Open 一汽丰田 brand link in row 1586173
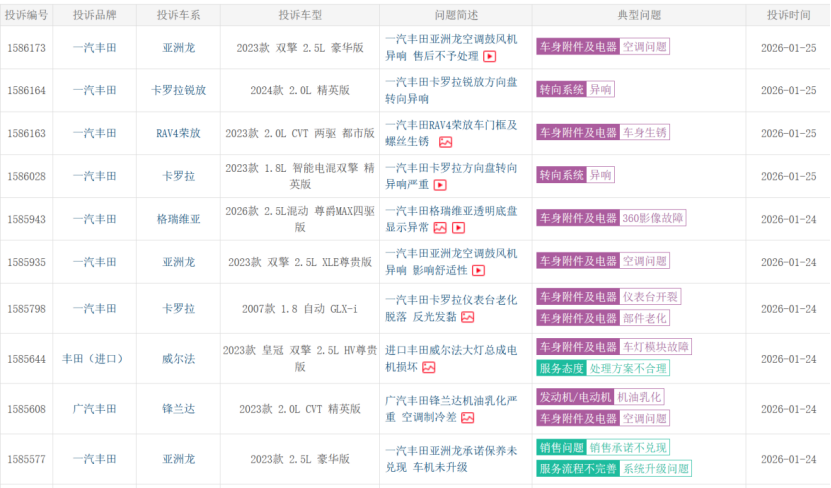Image resolution: width=831 pixels, height=488 pixels. [94, 48]
